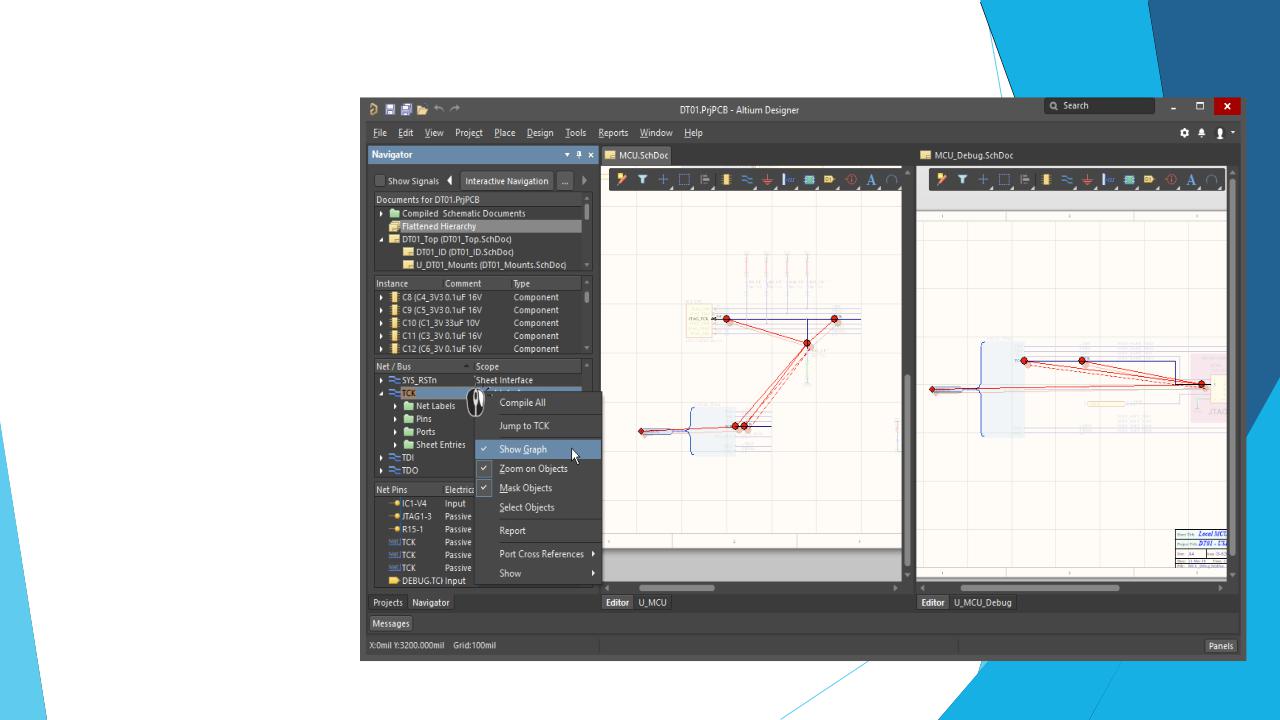Click the ellipsis button beside Interactive Navigation

tap(565, 181)
